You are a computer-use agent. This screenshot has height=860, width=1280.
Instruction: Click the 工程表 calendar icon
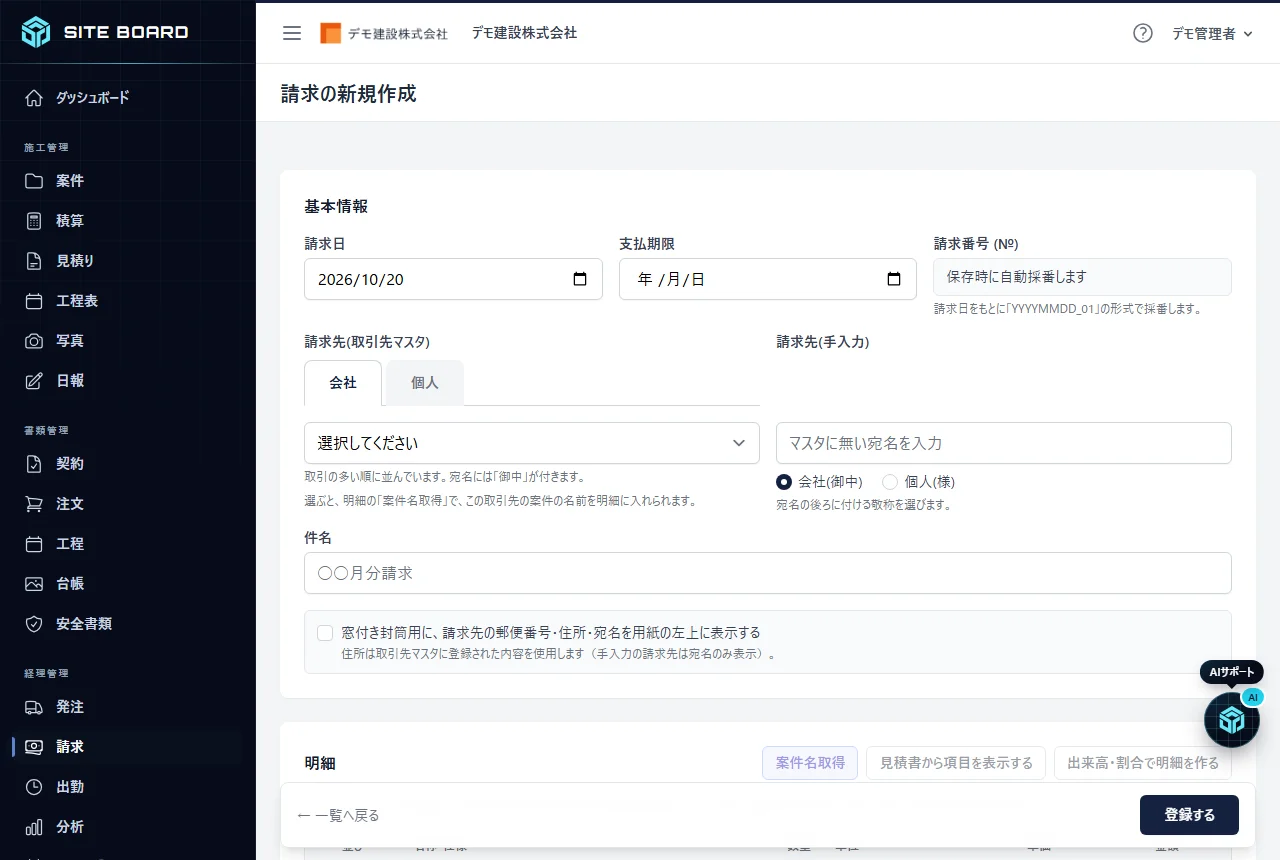tap(34, 301)
